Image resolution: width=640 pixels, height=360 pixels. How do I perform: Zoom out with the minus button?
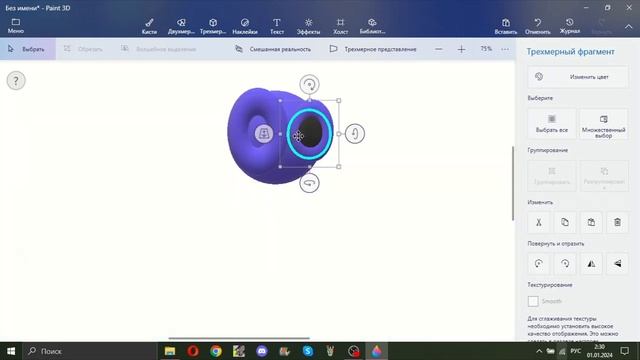[x=439, y=49]
